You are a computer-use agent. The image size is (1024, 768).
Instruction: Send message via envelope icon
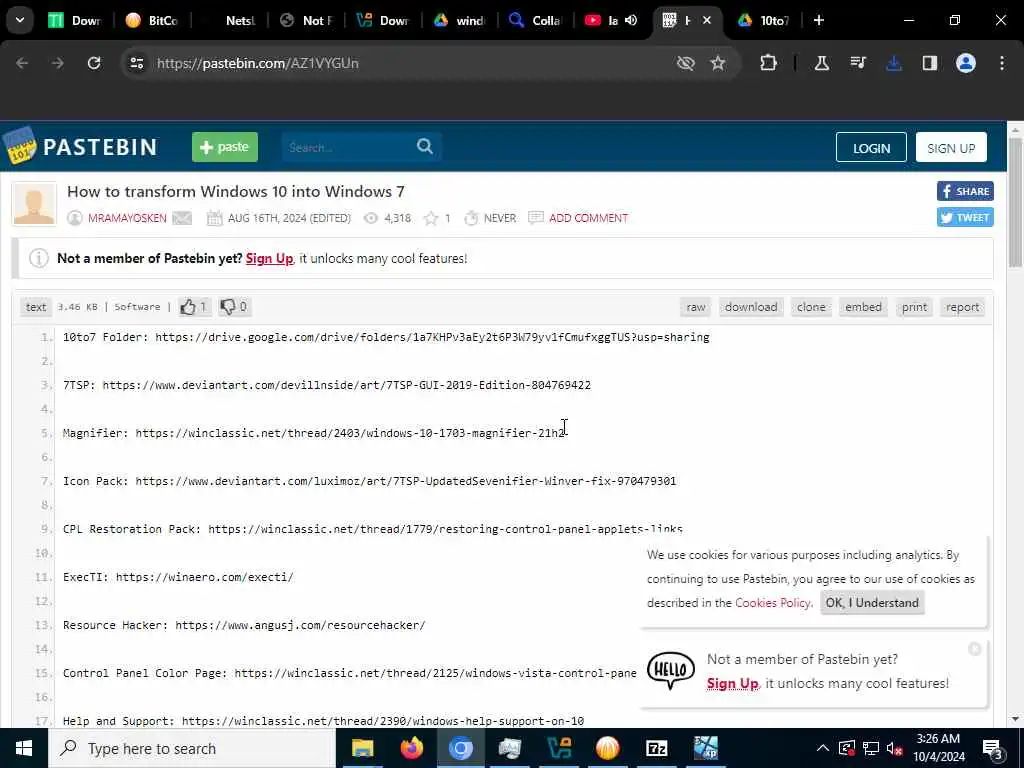point(182,218)
